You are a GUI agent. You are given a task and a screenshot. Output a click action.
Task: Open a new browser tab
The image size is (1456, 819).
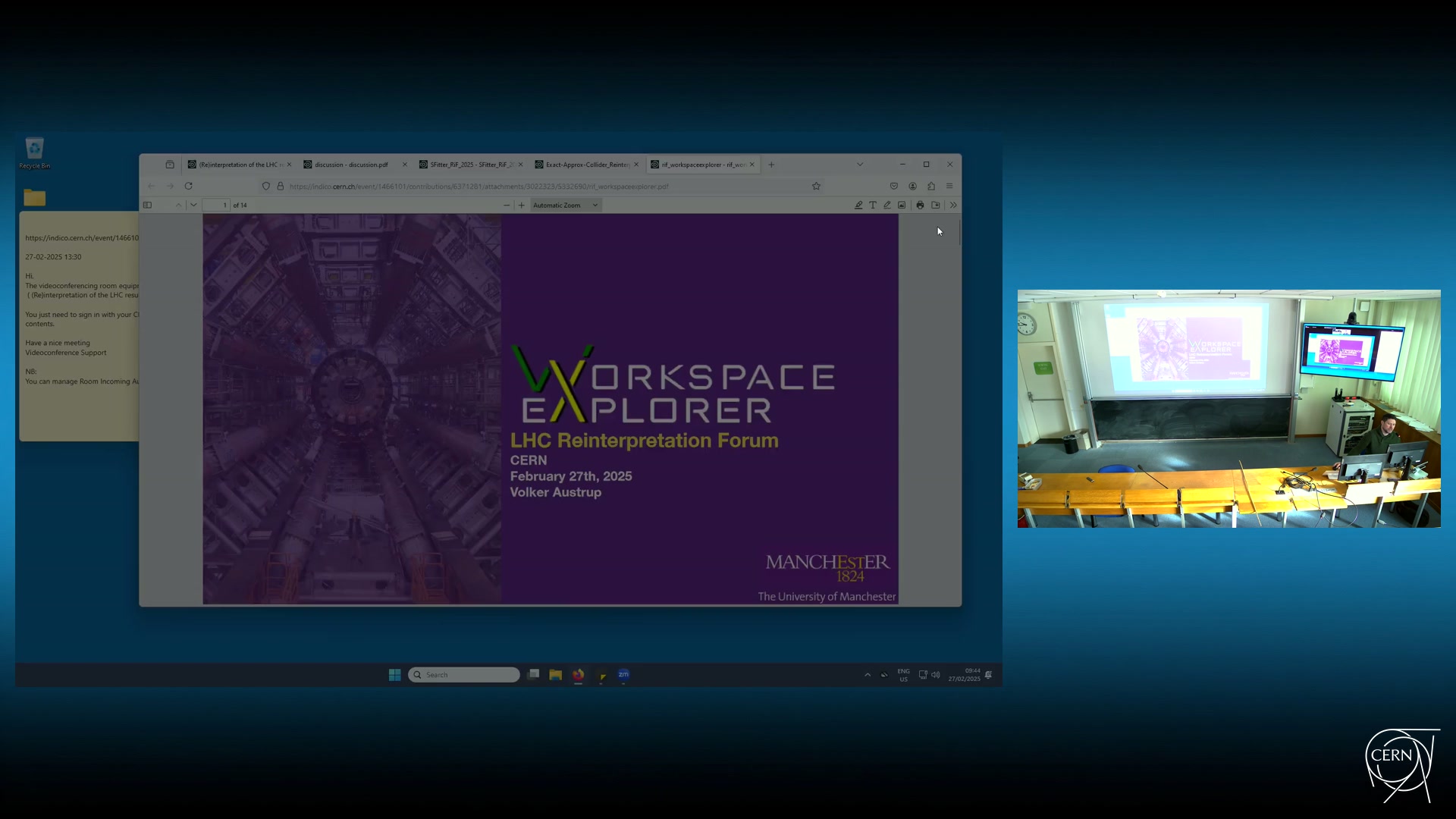pyautogui.click(x=771, y=165)
